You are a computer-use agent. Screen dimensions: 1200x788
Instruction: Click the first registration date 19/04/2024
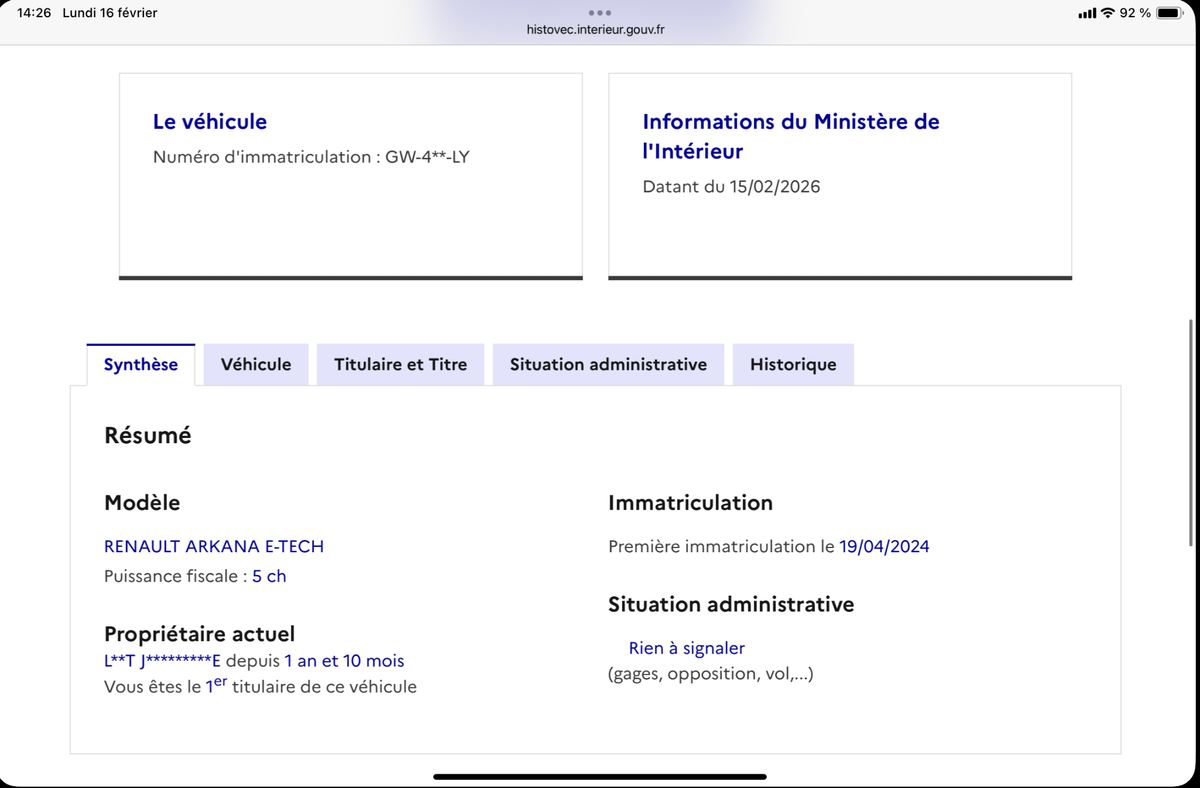(884, 546)
